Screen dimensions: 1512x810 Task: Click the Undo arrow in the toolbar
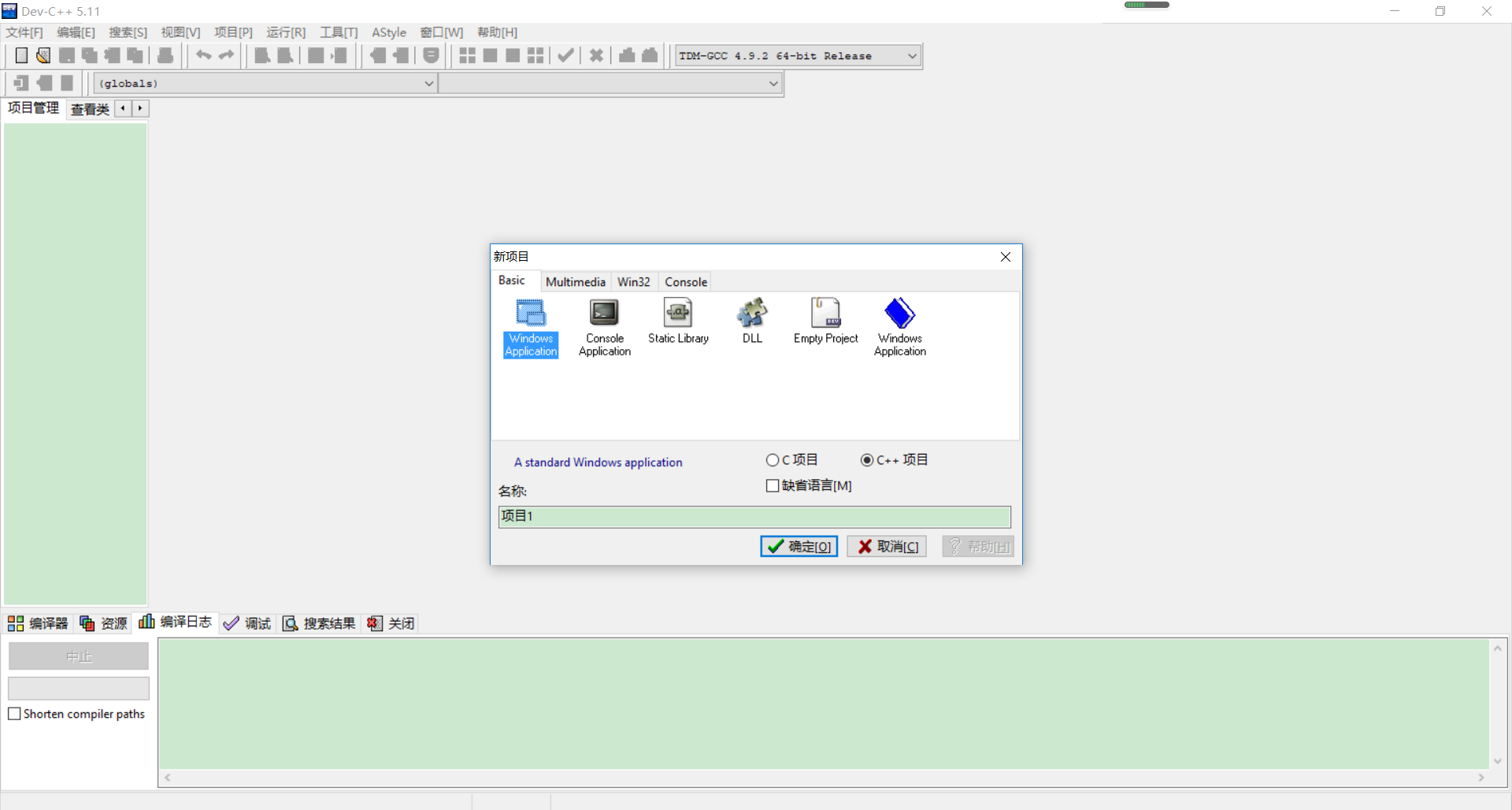point(203,55)
